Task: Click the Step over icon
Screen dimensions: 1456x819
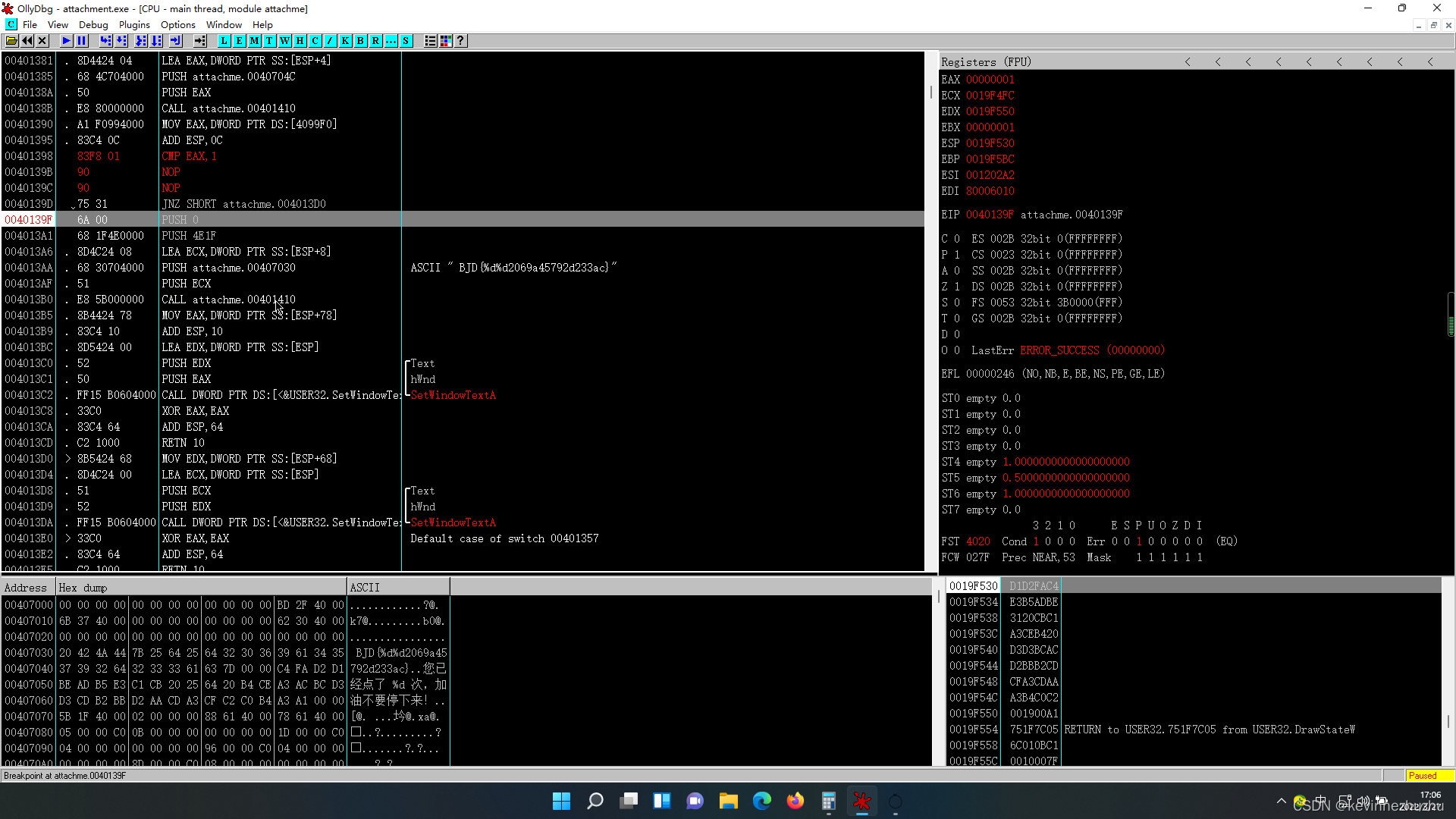Action: click(x=121, y=41)
